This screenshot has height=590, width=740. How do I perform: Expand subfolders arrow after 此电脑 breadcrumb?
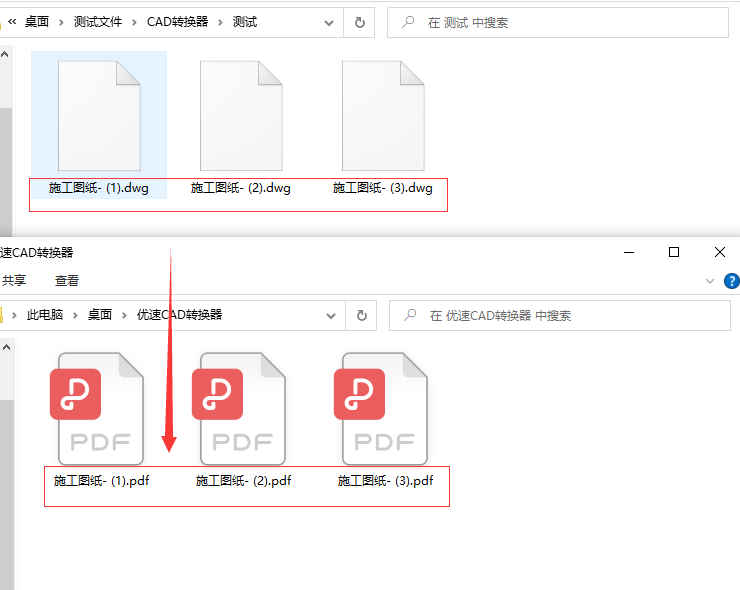(76, 315)
